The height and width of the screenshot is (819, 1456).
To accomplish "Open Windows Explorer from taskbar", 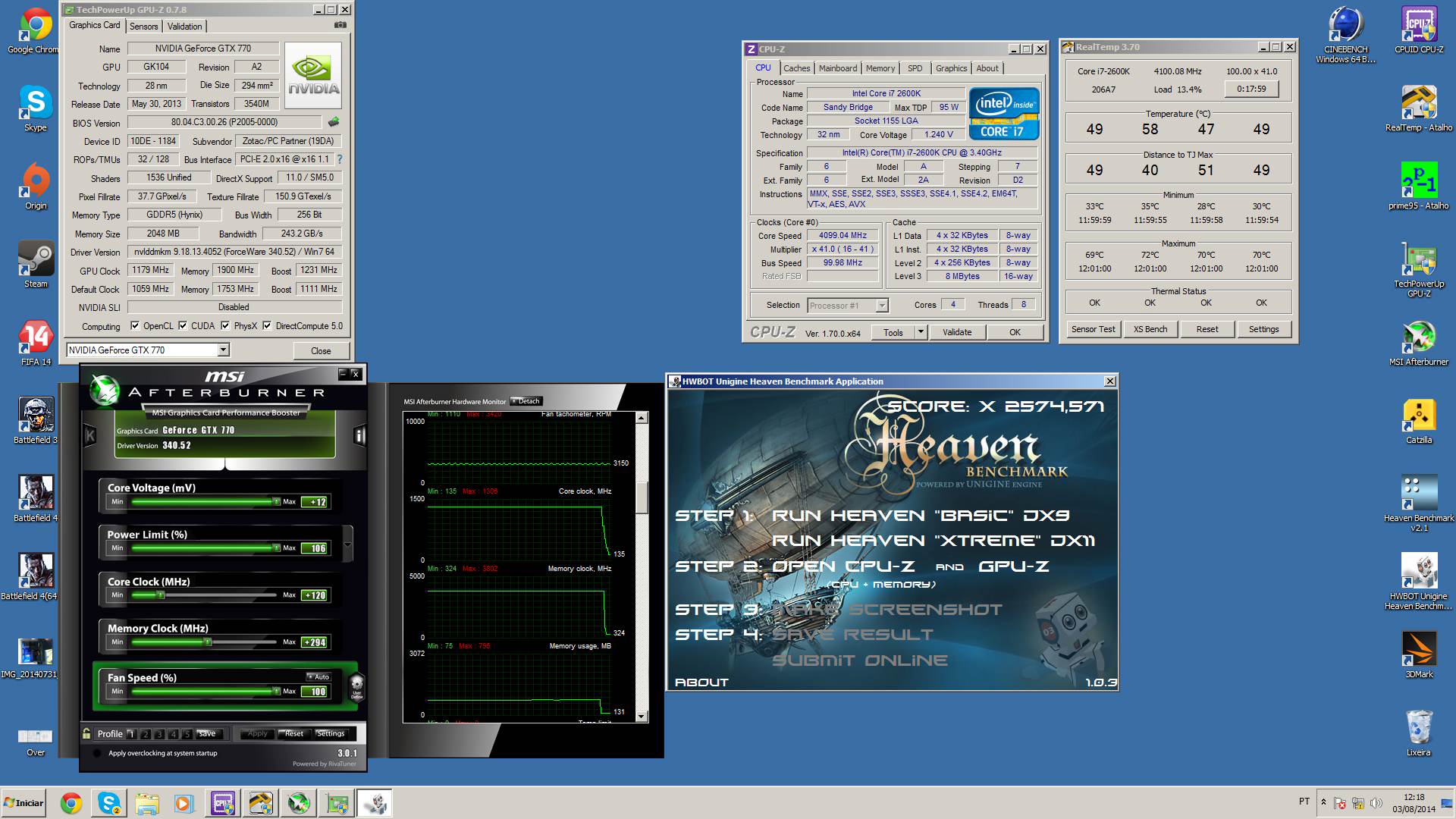I will (147, 803).
